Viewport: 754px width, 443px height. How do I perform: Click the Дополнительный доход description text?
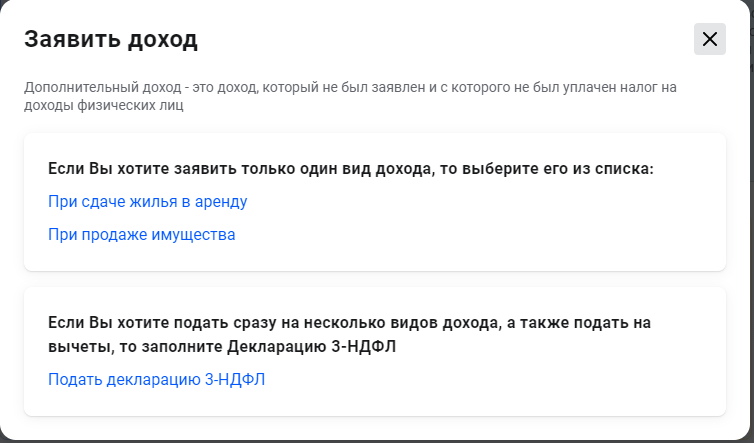pos(350,96)
